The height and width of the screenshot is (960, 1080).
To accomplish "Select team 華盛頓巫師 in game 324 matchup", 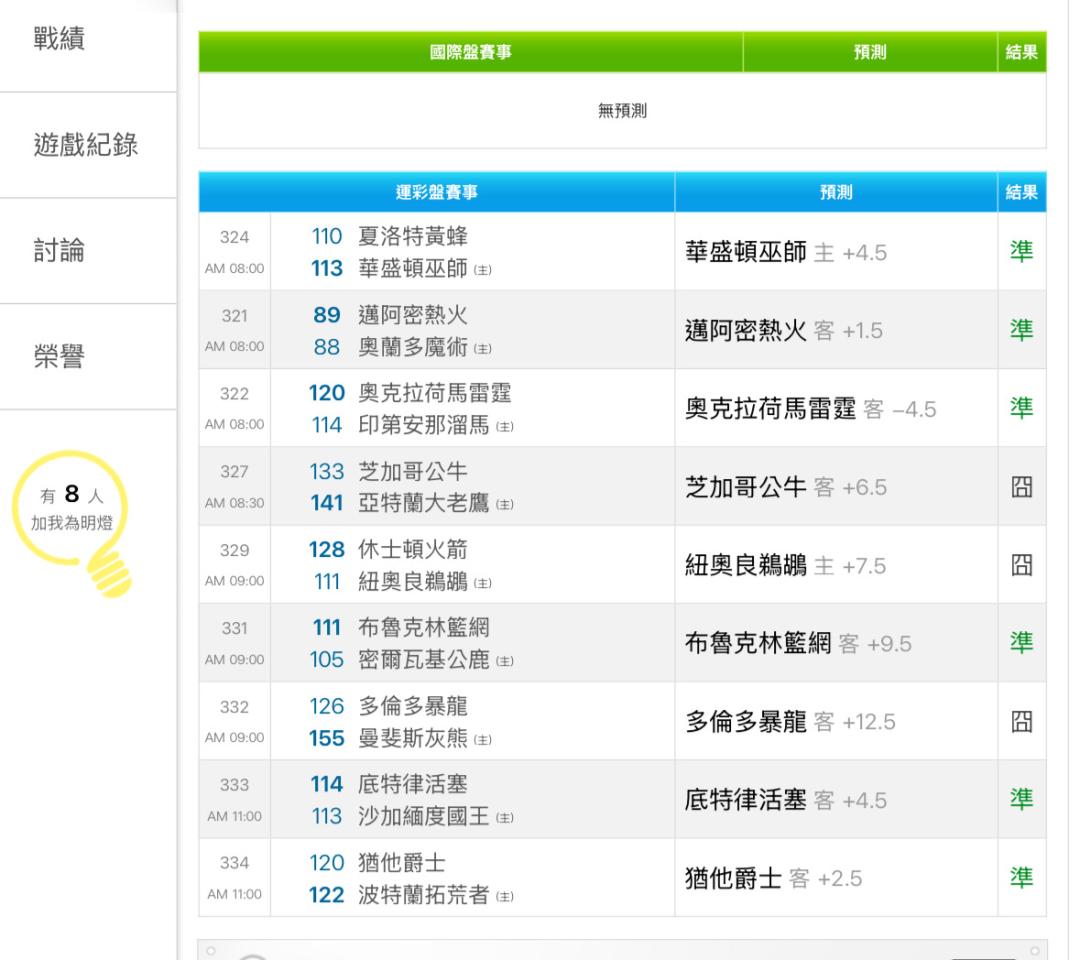I will coord(413,268).
